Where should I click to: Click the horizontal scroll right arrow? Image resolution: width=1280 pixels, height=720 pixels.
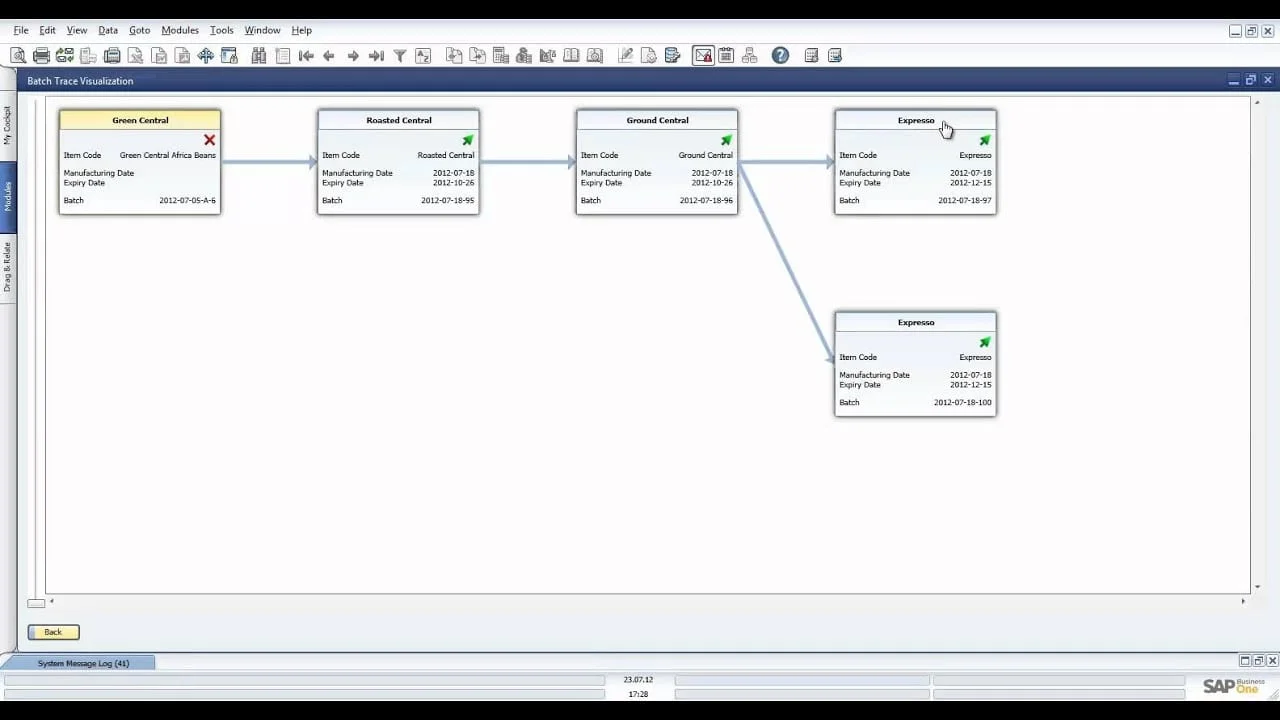click(1243, 601)
